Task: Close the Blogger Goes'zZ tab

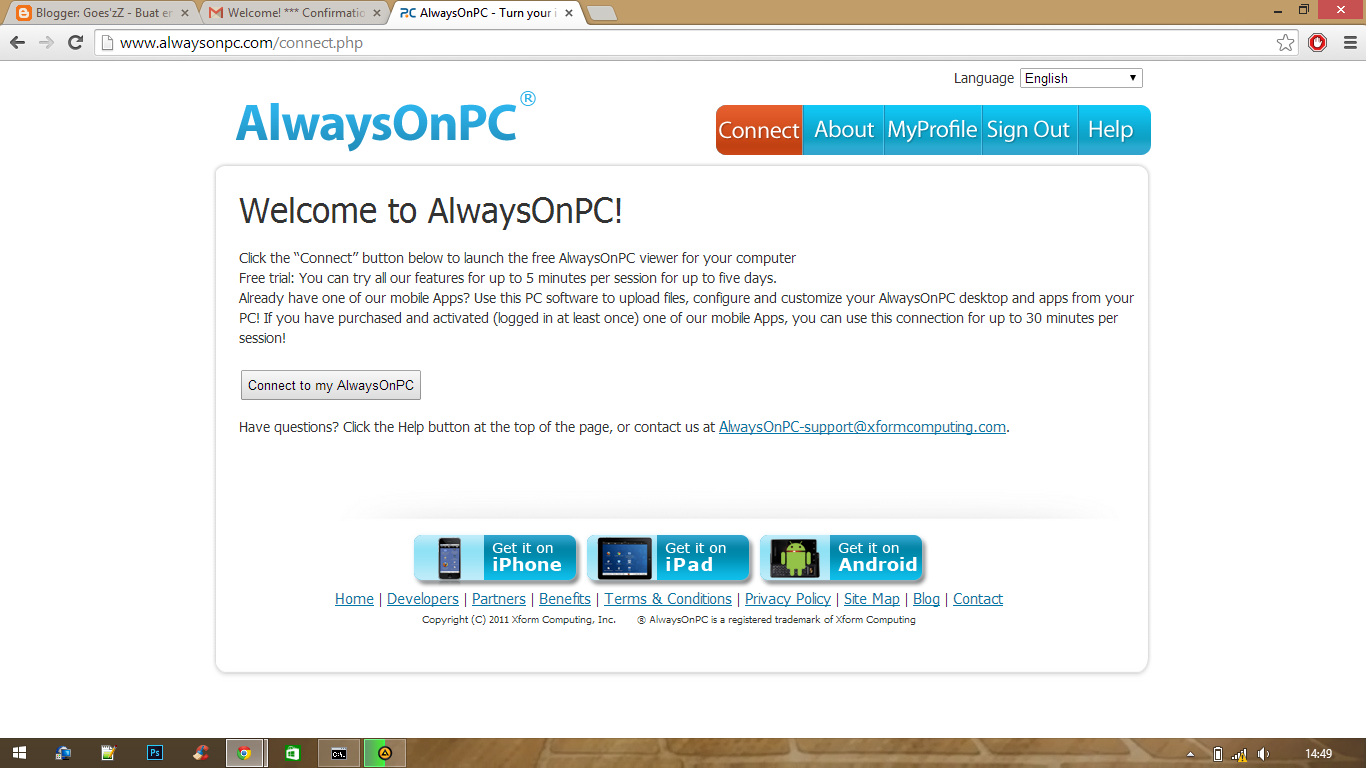Action: [x=185, y=13]
